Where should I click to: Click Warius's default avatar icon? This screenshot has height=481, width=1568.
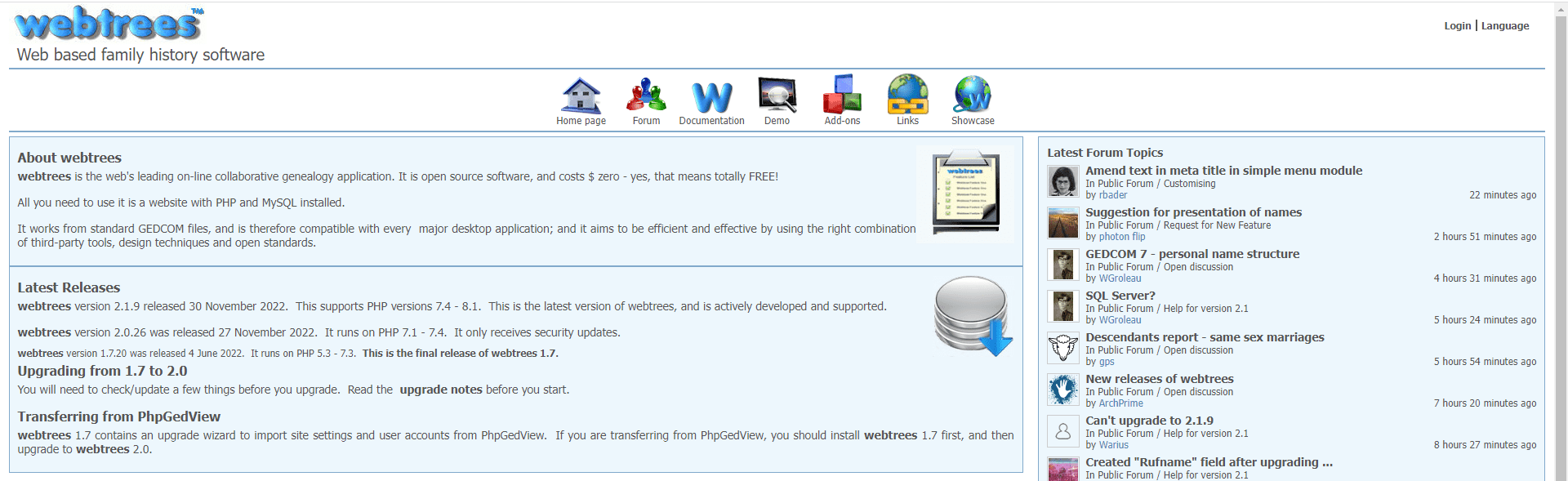[x=1062, y=431]
